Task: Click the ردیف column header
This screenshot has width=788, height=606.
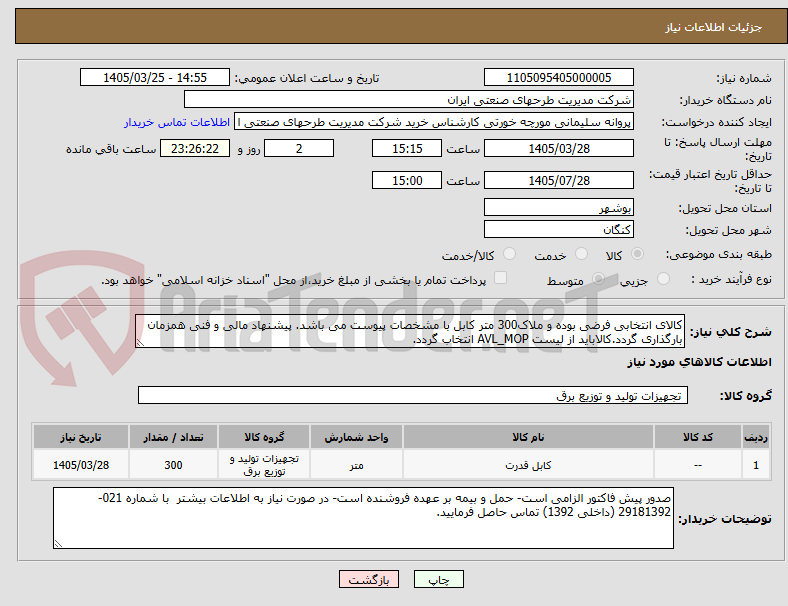Action: pos(755,437)
